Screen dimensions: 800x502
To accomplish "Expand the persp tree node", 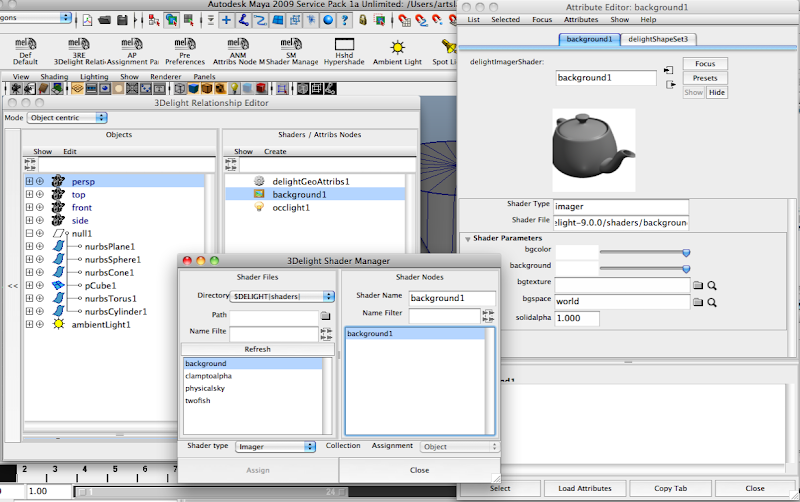I will [x=30, y=181].
